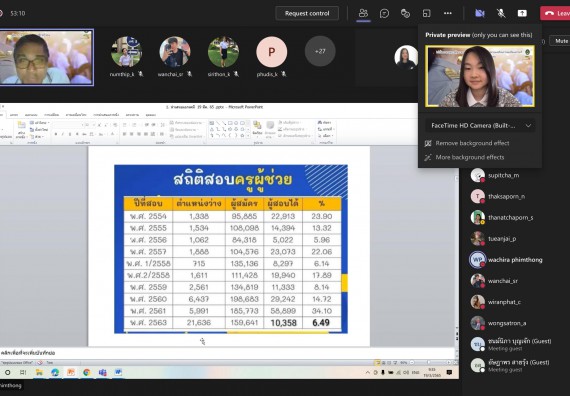
Task: Click the table cell reading 21,636
Action: point(199,323)
